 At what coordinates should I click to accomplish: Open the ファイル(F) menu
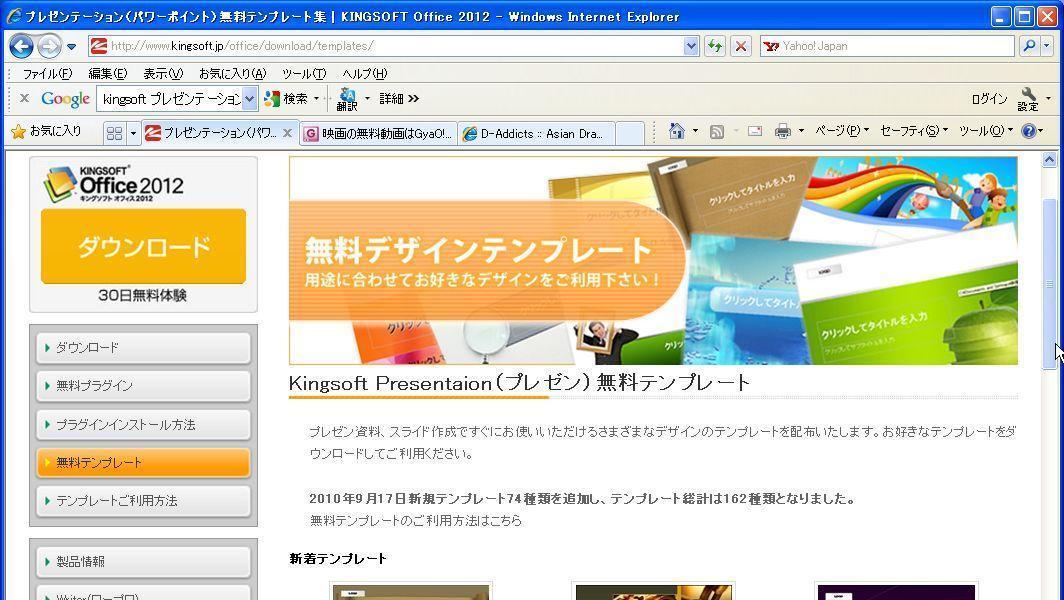[x=47, y=73]
